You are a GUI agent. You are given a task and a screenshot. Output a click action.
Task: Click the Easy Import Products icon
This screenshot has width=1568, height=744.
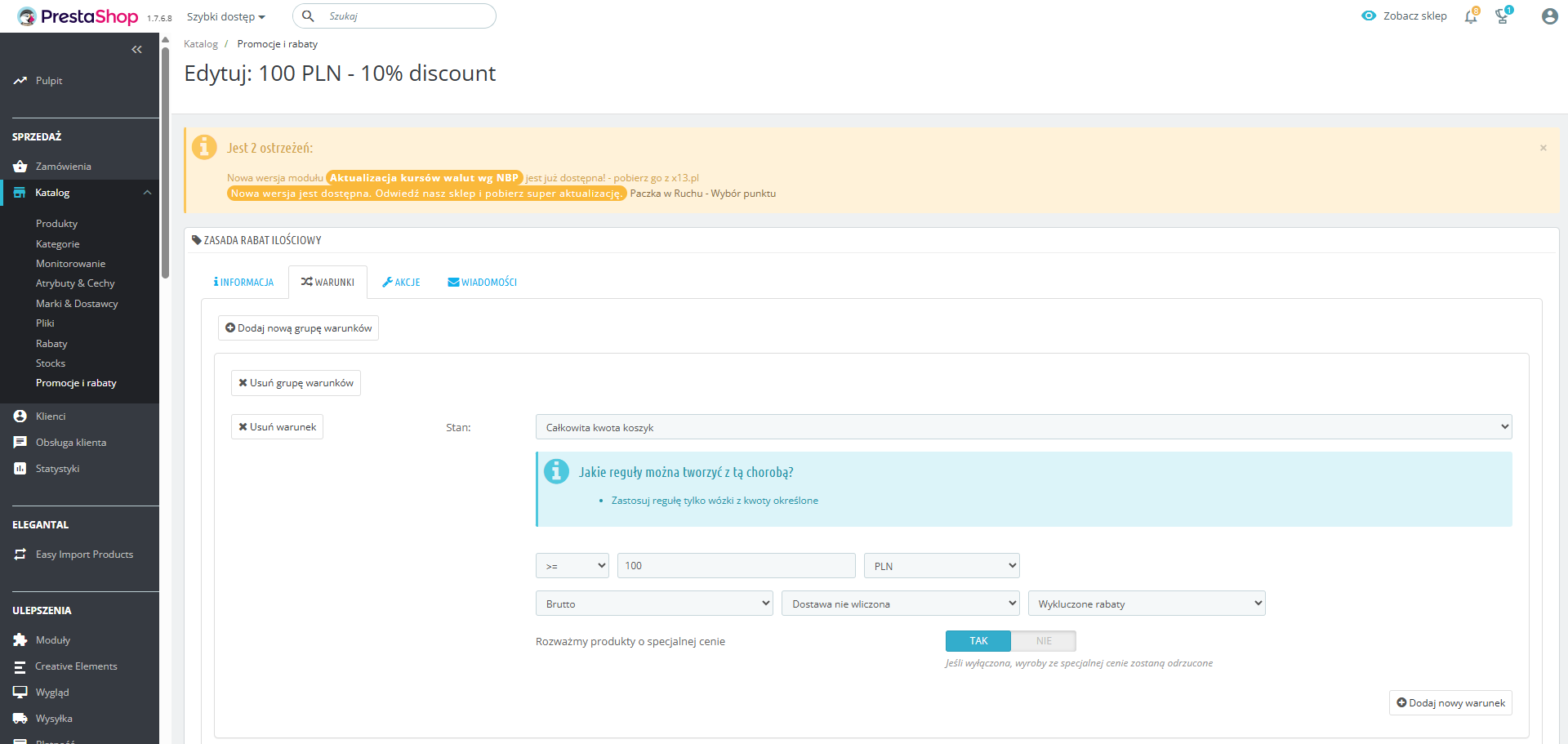point(20,555)
